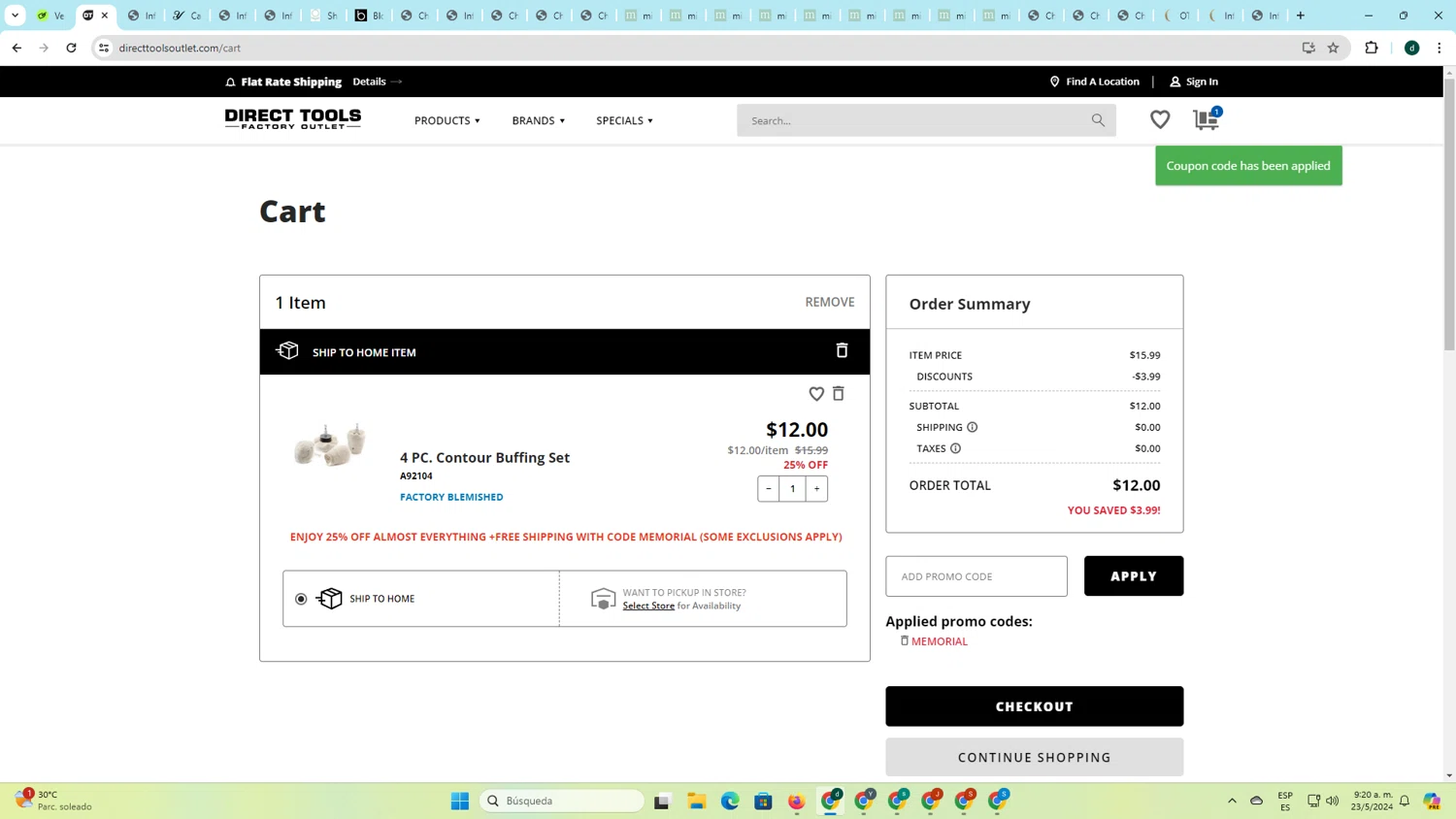This screenshot has width=1456, height=819.
Task: Open the Flat Rate Shipping Details link
Action: pyautogui.click(x=377, y=82)
